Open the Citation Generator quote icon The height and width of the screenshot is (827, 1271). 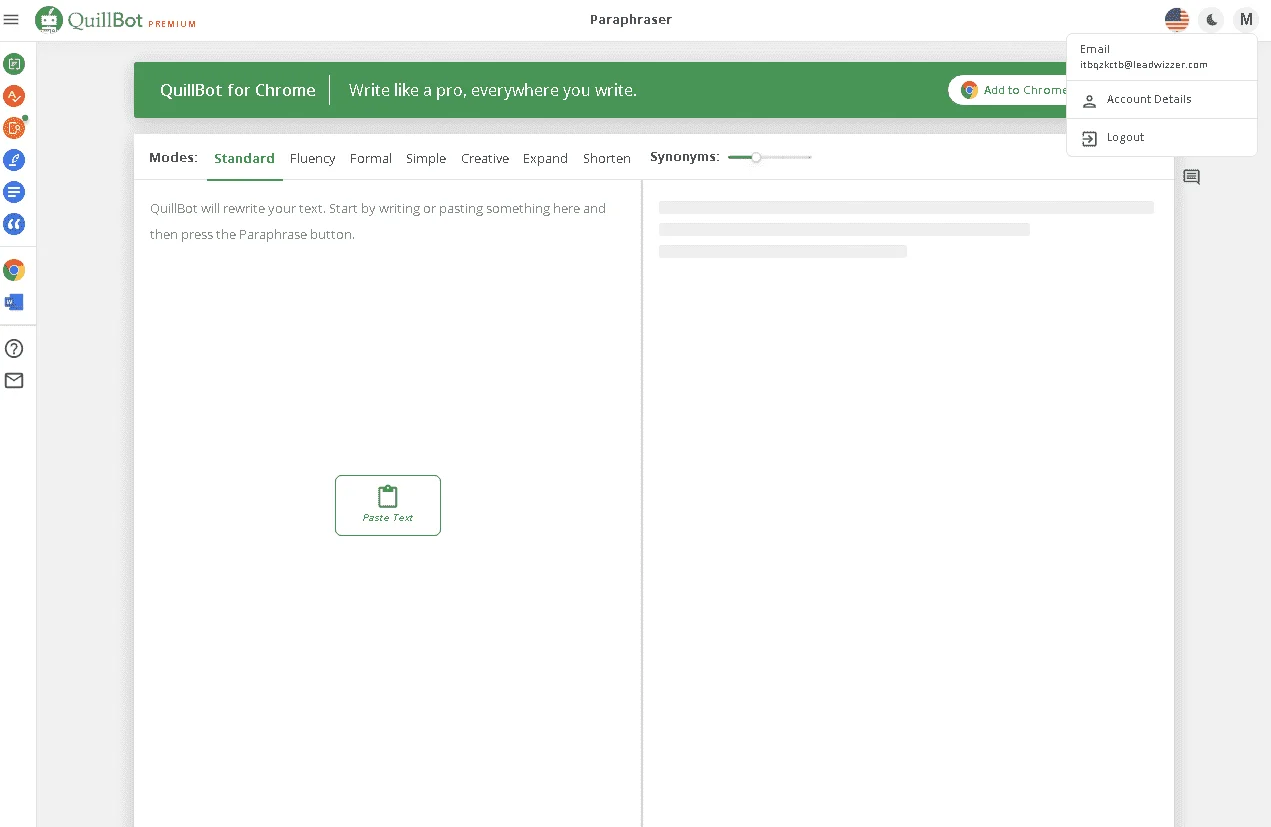14,224
